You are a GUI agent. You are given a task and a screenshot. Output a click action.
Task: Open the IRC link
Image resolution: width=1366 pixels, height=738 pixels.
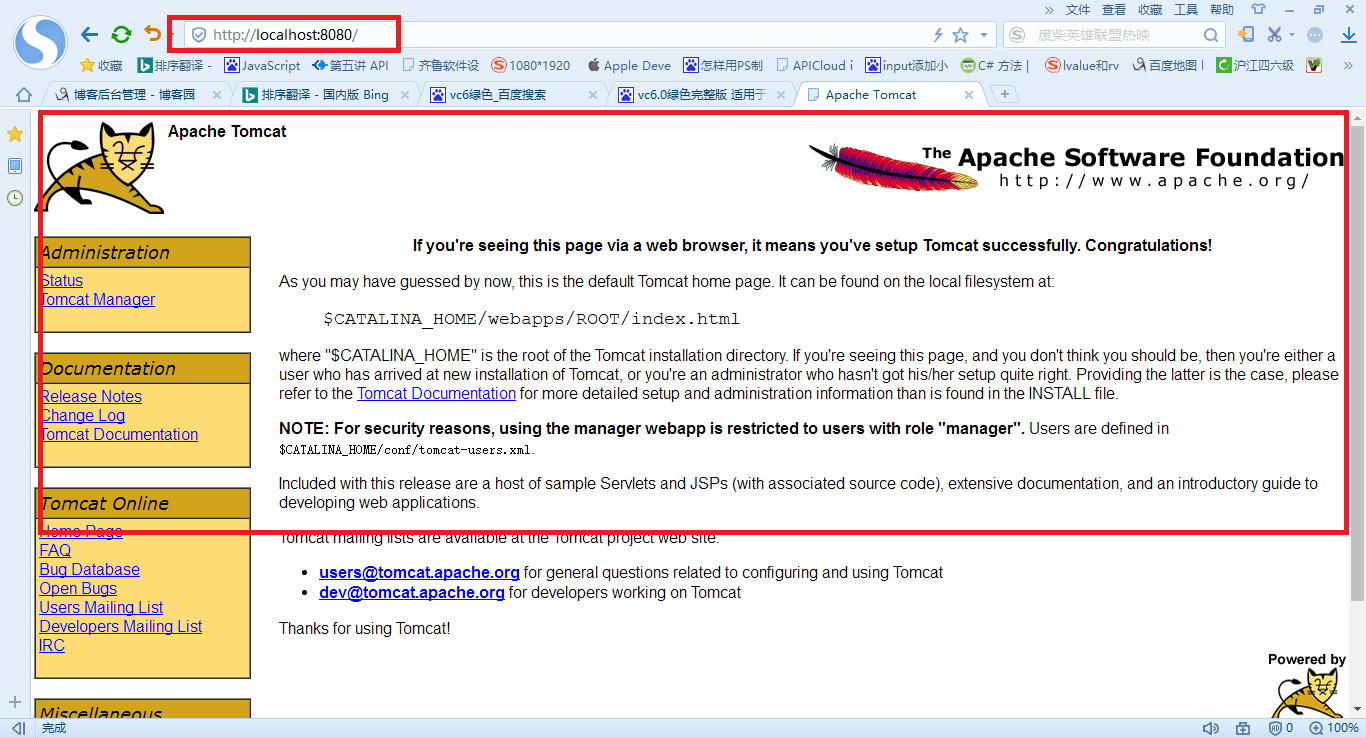[x=52, y=646]
